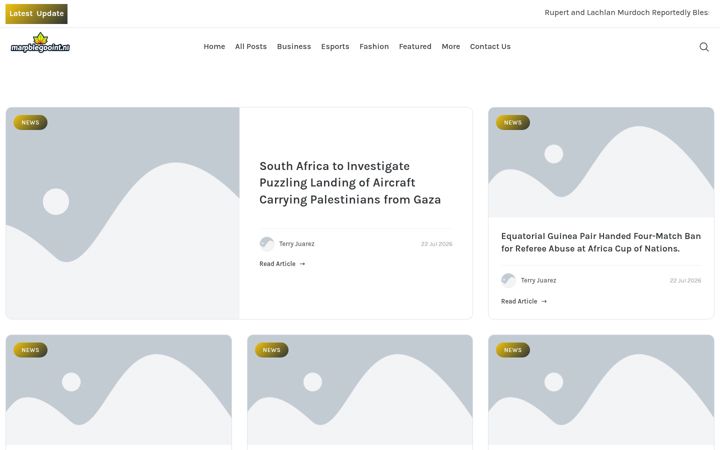The image size is (720, 450).
Task: Click the Latest Update button
Action: (36, 14)
